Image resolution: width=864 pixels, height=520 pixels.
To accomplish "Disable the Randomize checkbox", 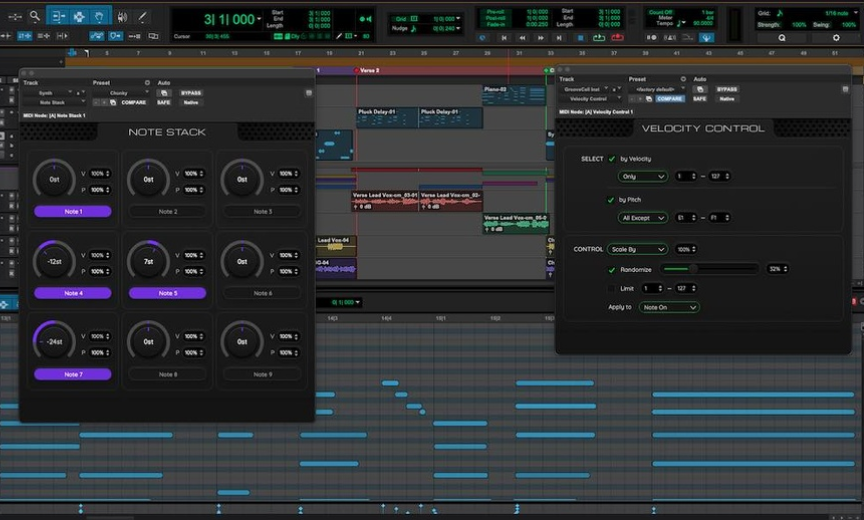I will 612,269.
